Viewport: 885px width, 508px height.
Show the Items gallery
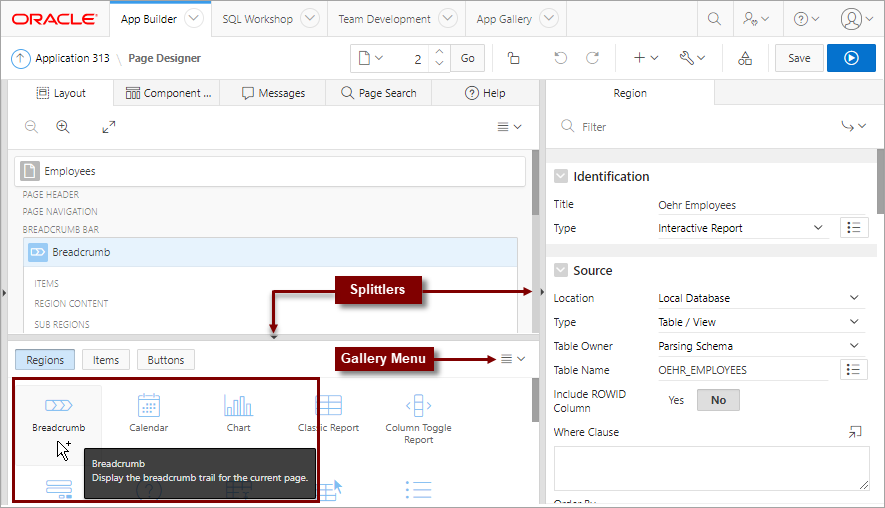point(106,360)
